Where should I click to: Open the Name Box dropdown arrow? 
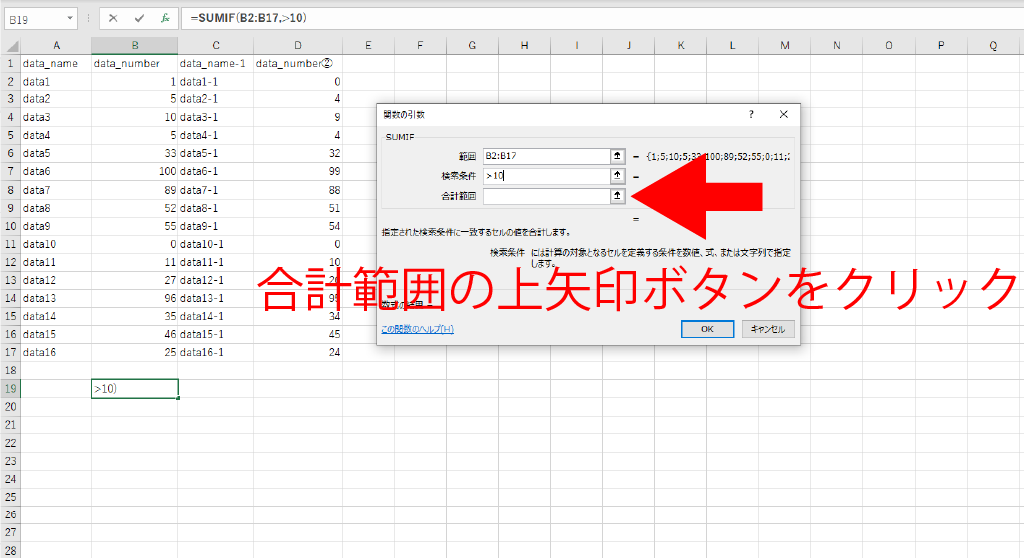tap(69, 18)
